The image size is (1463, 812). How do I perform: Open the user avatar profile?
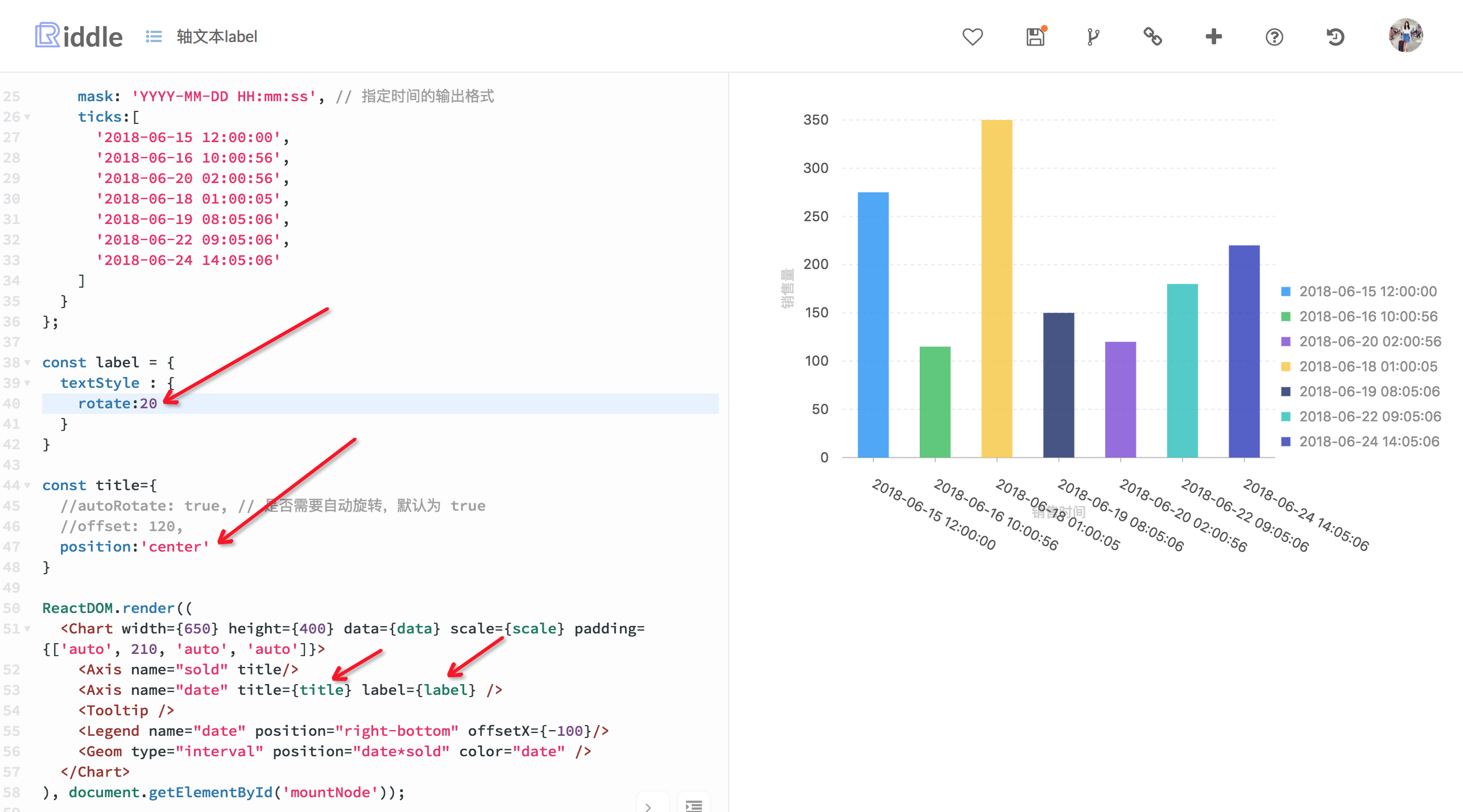(1406, 36)
